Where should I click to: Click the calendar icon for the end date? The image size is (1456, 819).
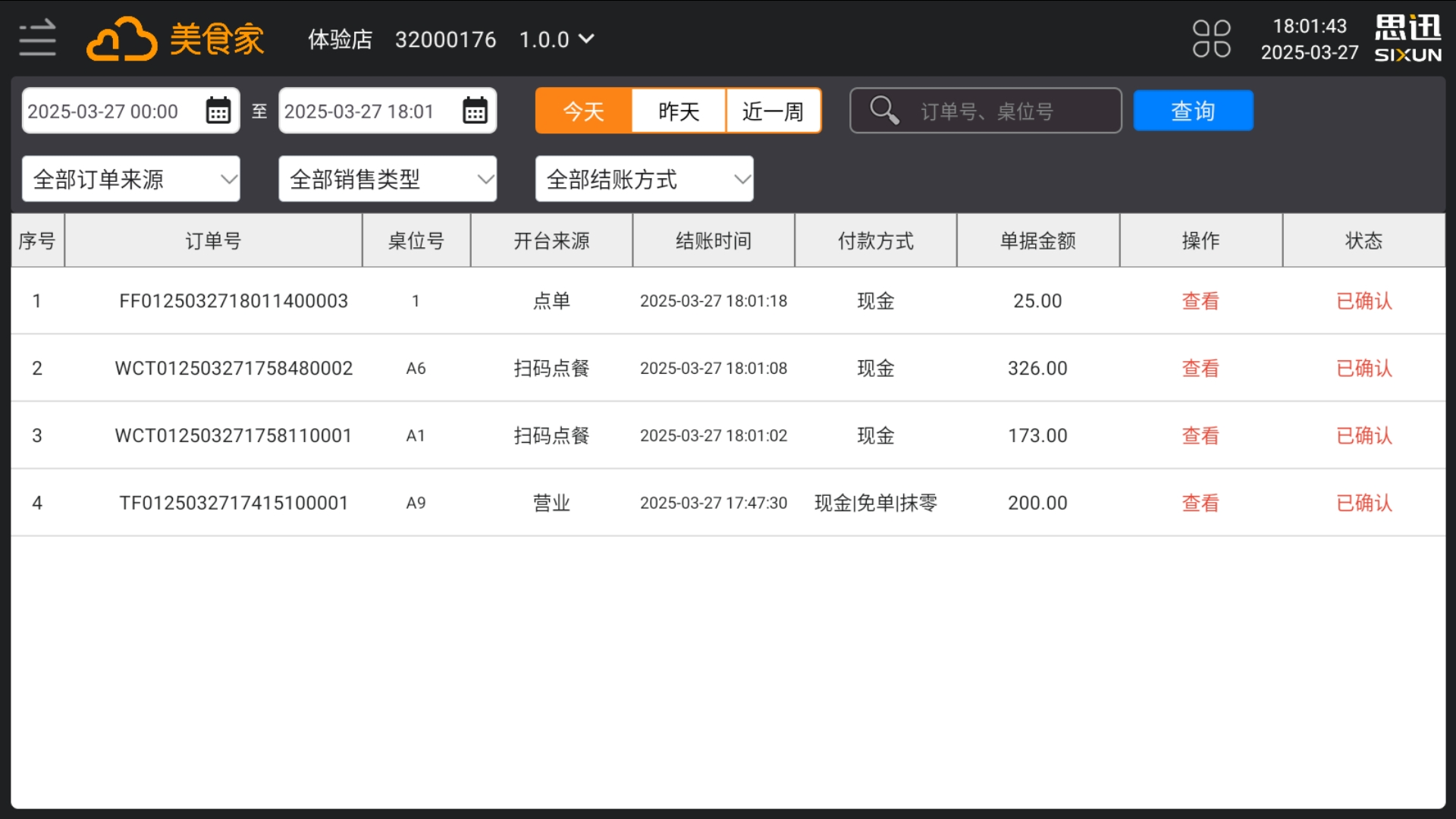tap(474, 111)
